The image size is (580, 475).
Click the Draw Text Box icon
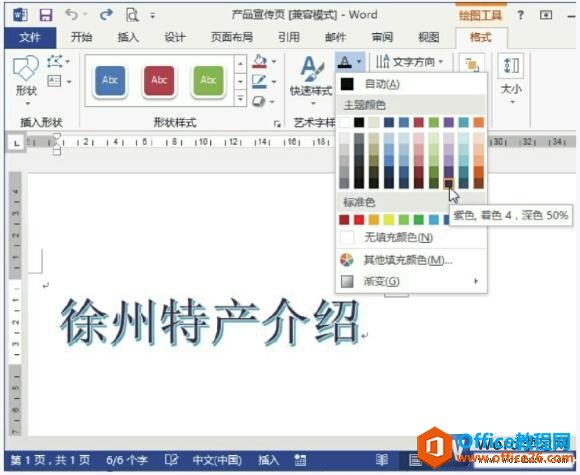[x=55, y=81]
